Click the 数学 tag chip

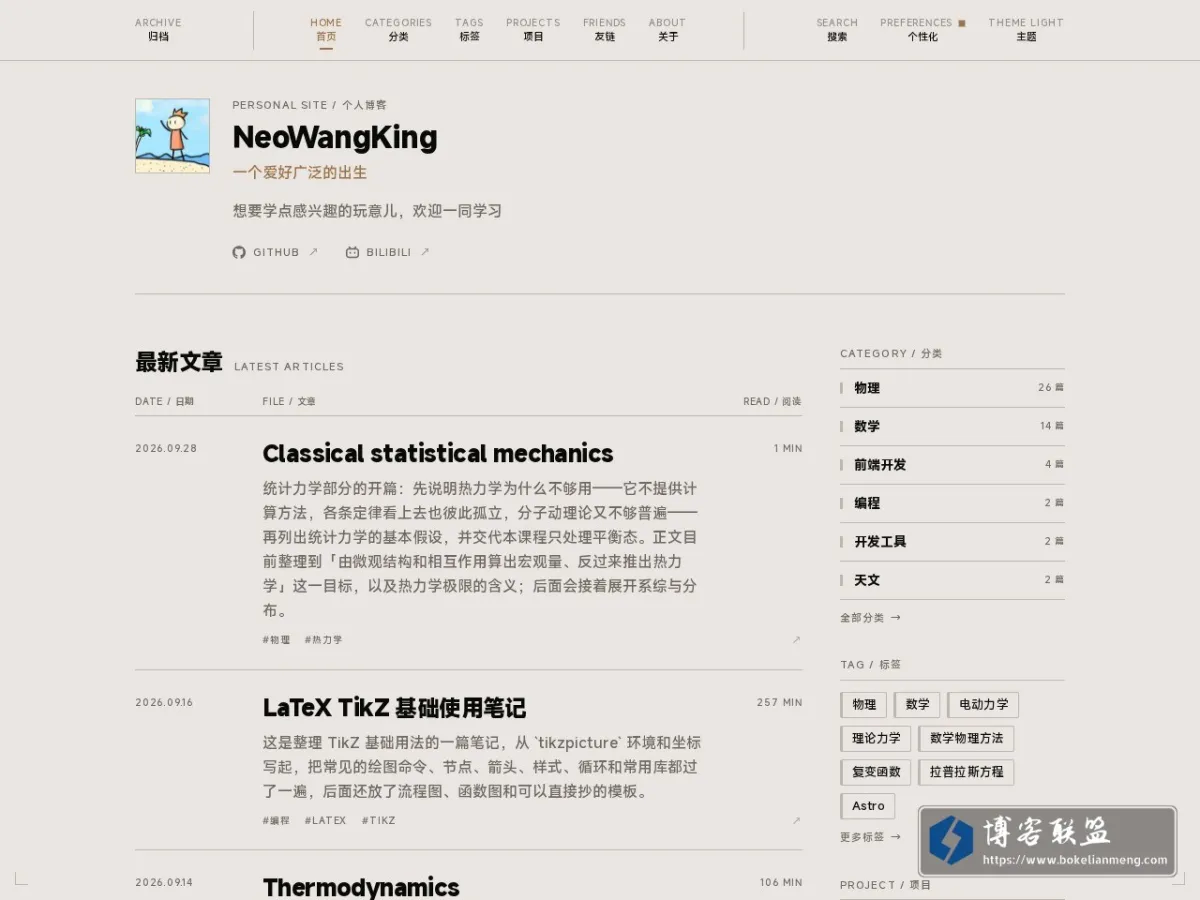tap(917, 705)
